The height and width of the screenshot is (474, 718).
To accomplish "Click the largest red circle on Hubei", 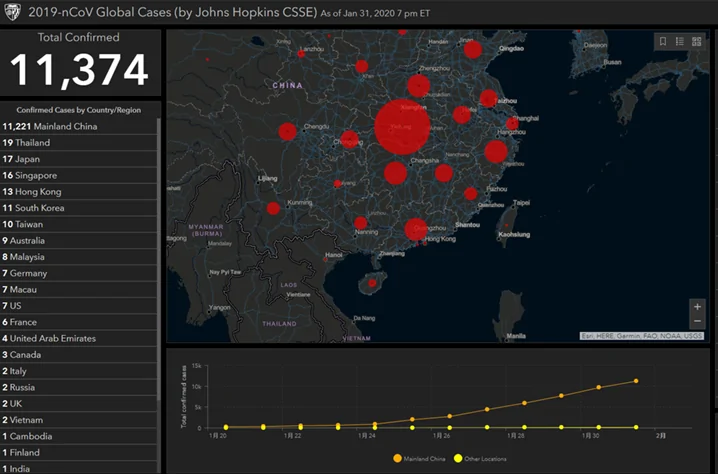I will [402, 127].
